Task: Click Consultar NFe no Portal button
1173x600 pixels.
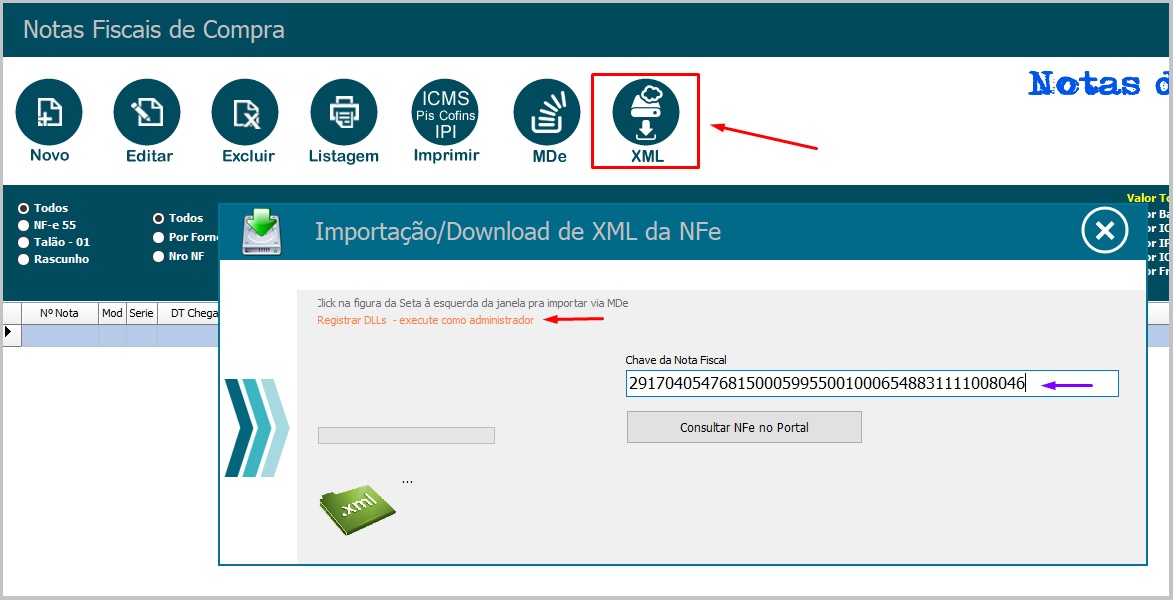Action: coord(744,427)
